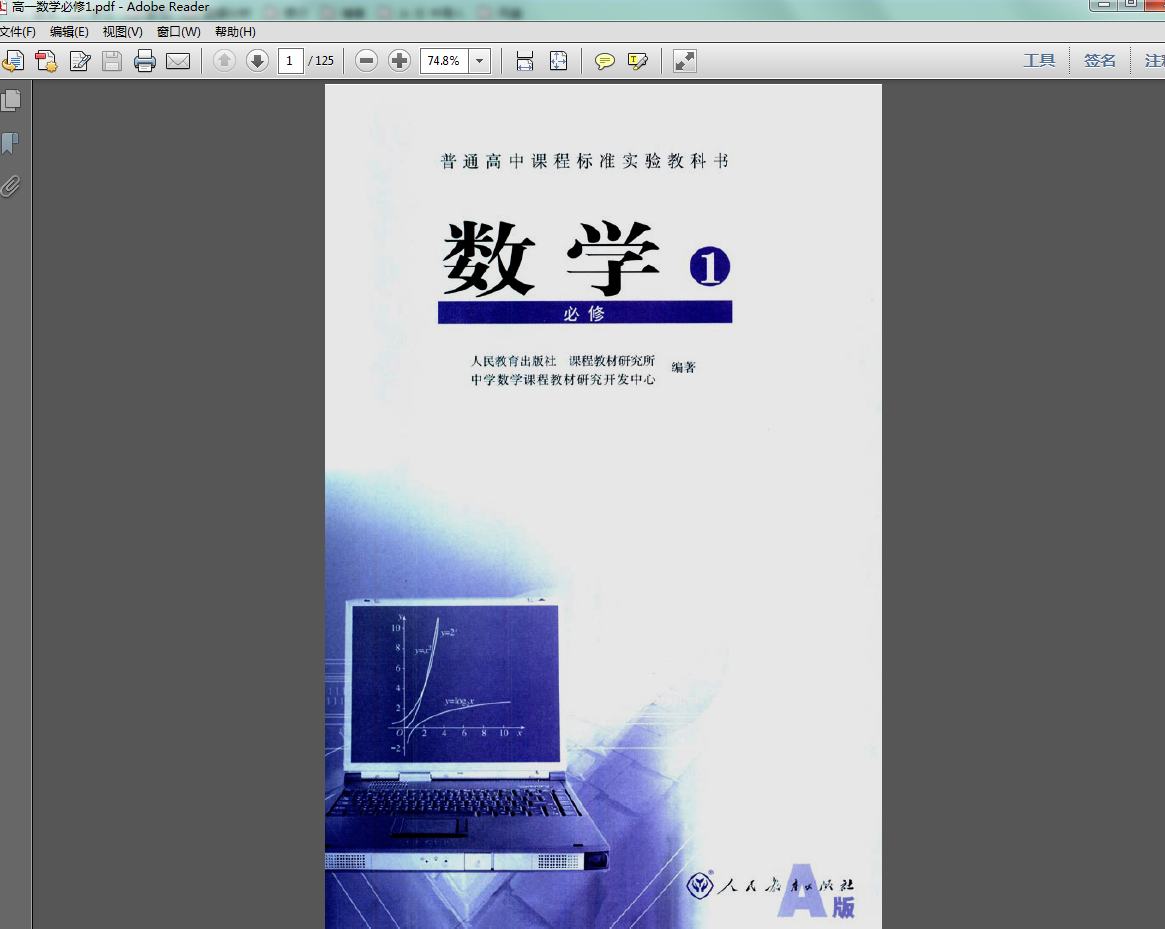The width and height of the screenshot is (1165, 929).
Task: Click the zoom percentage field showing 74.8%
Action: (x=445, y=61)
